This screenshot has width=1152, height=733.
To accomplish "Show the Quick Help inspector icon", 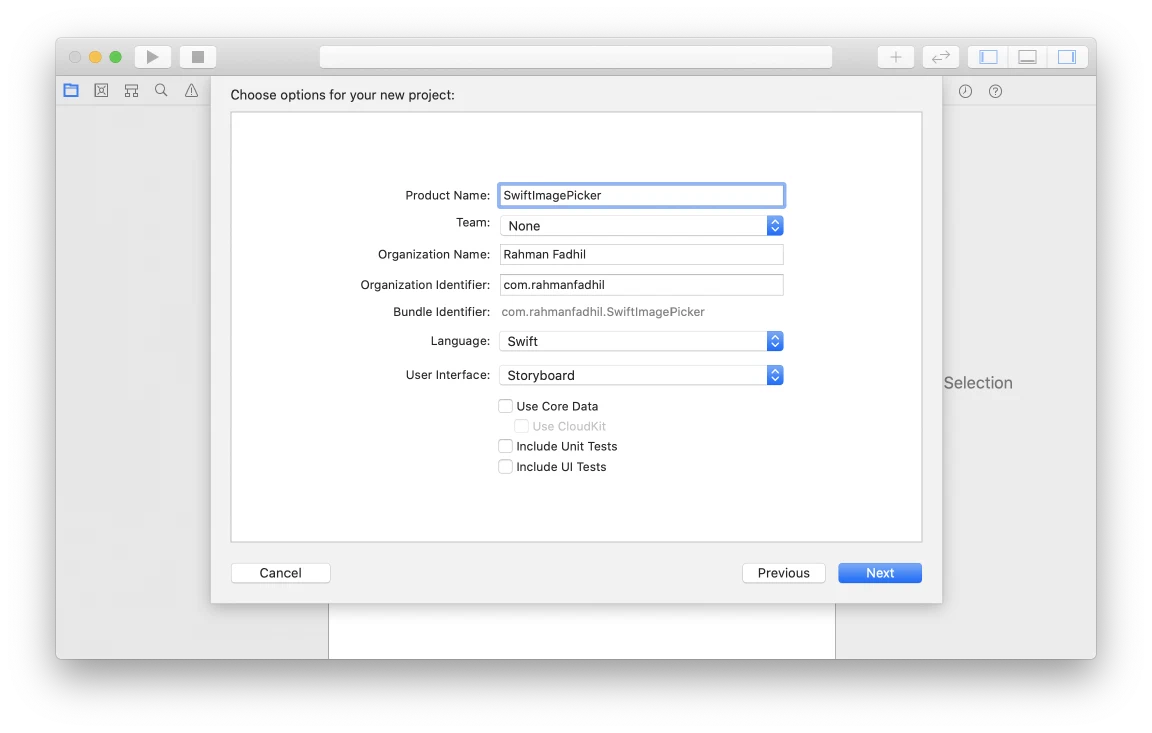I will coord(996,91).
